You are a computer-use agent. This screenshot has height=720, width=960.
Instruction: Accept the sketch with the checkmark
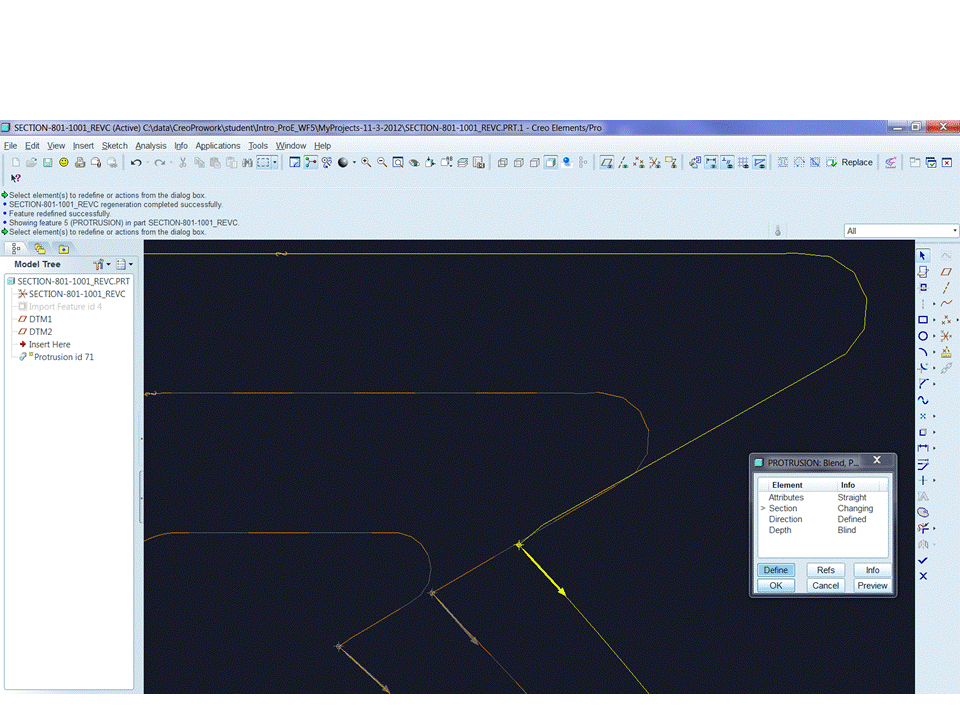click(x=924, y=560)
